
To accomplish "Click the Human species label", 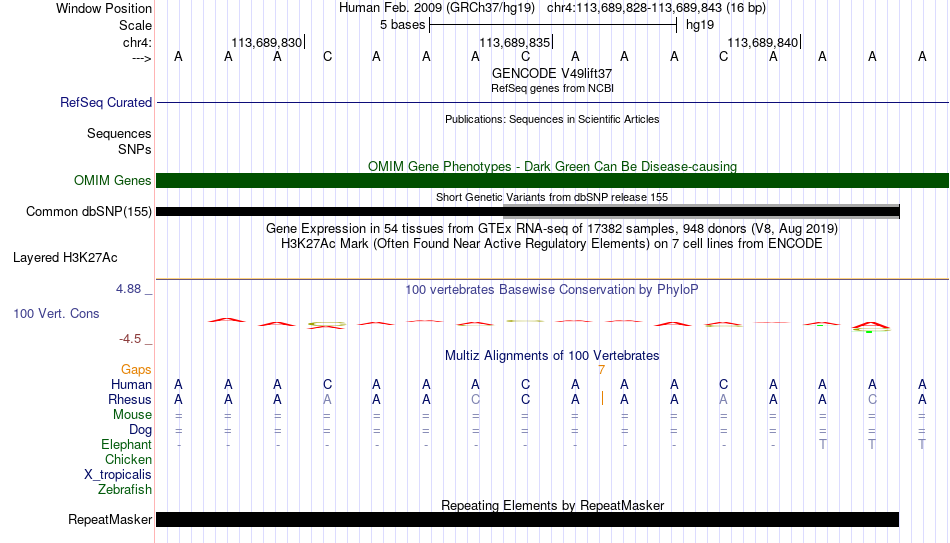I will click(x=131, y=384).
